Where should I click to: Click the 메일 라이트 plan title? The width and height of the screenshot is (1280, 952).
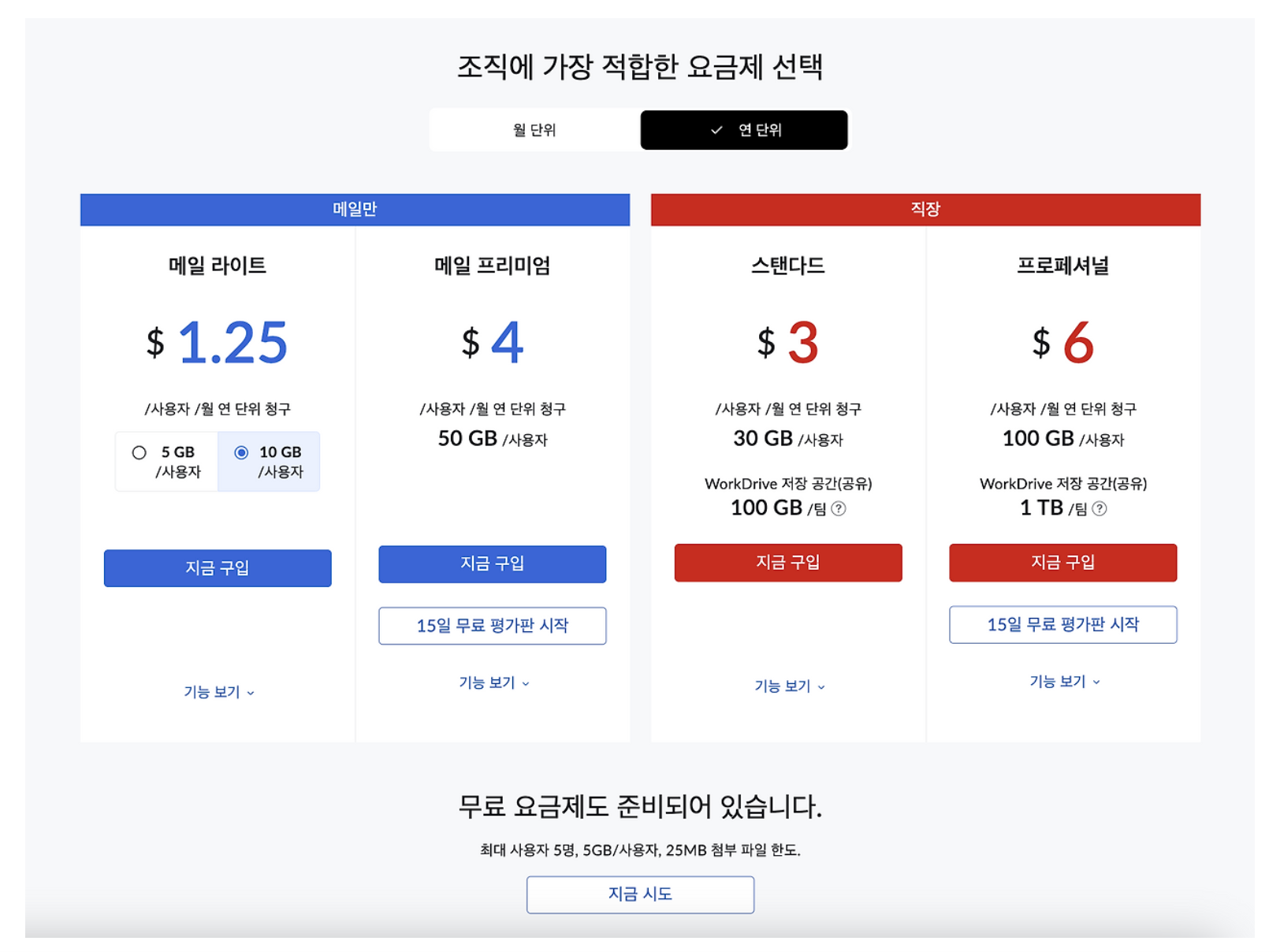pos(218,266)
